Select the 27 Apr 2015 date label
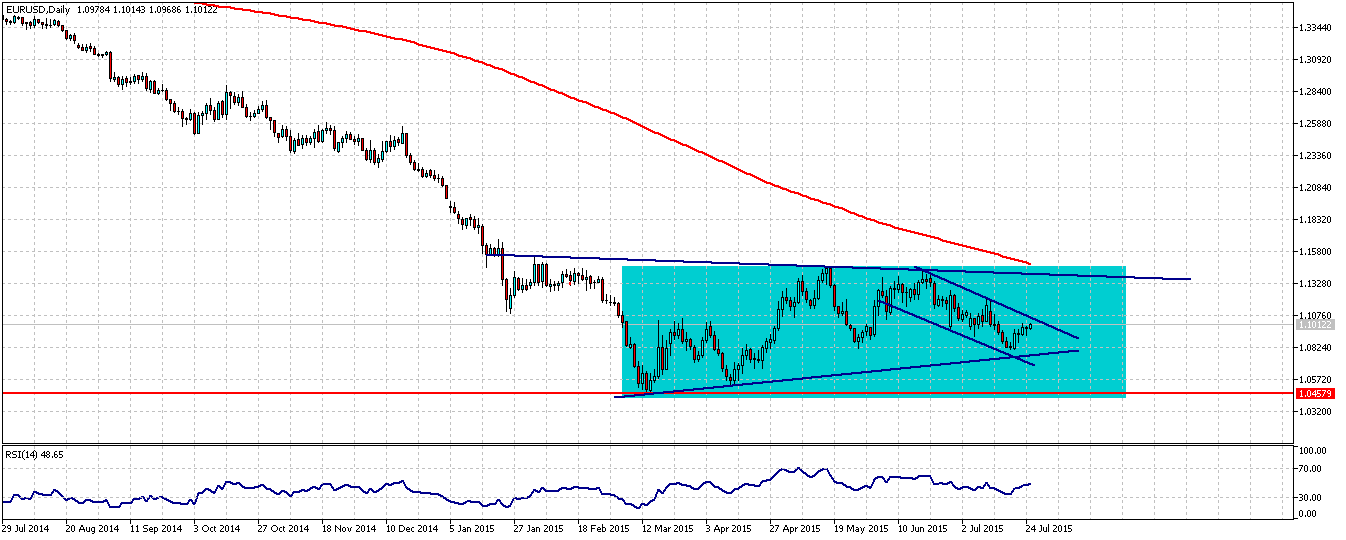 (795, 527)
